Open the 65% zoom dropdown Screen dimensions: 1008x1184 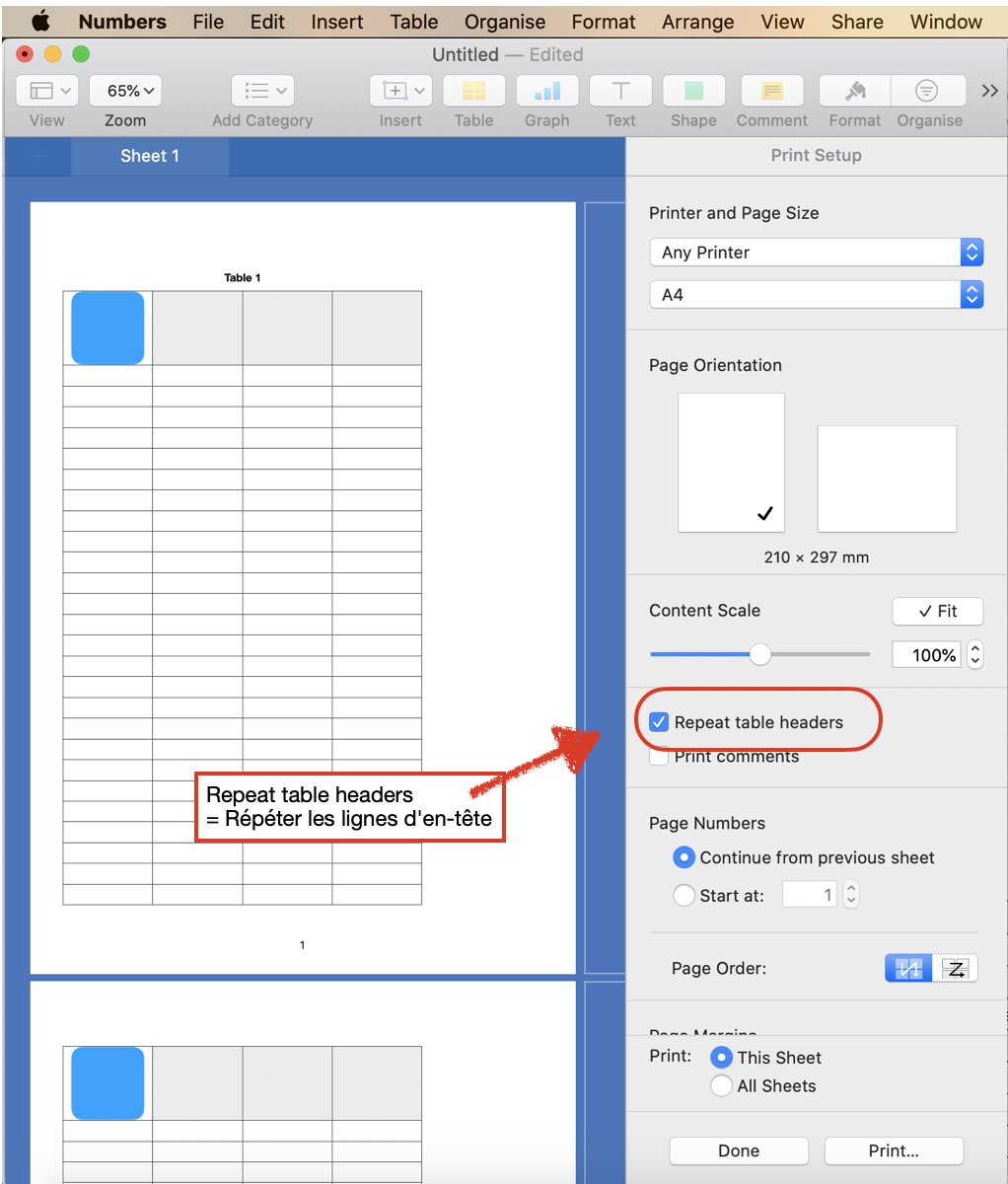click(x=125, y=91)
